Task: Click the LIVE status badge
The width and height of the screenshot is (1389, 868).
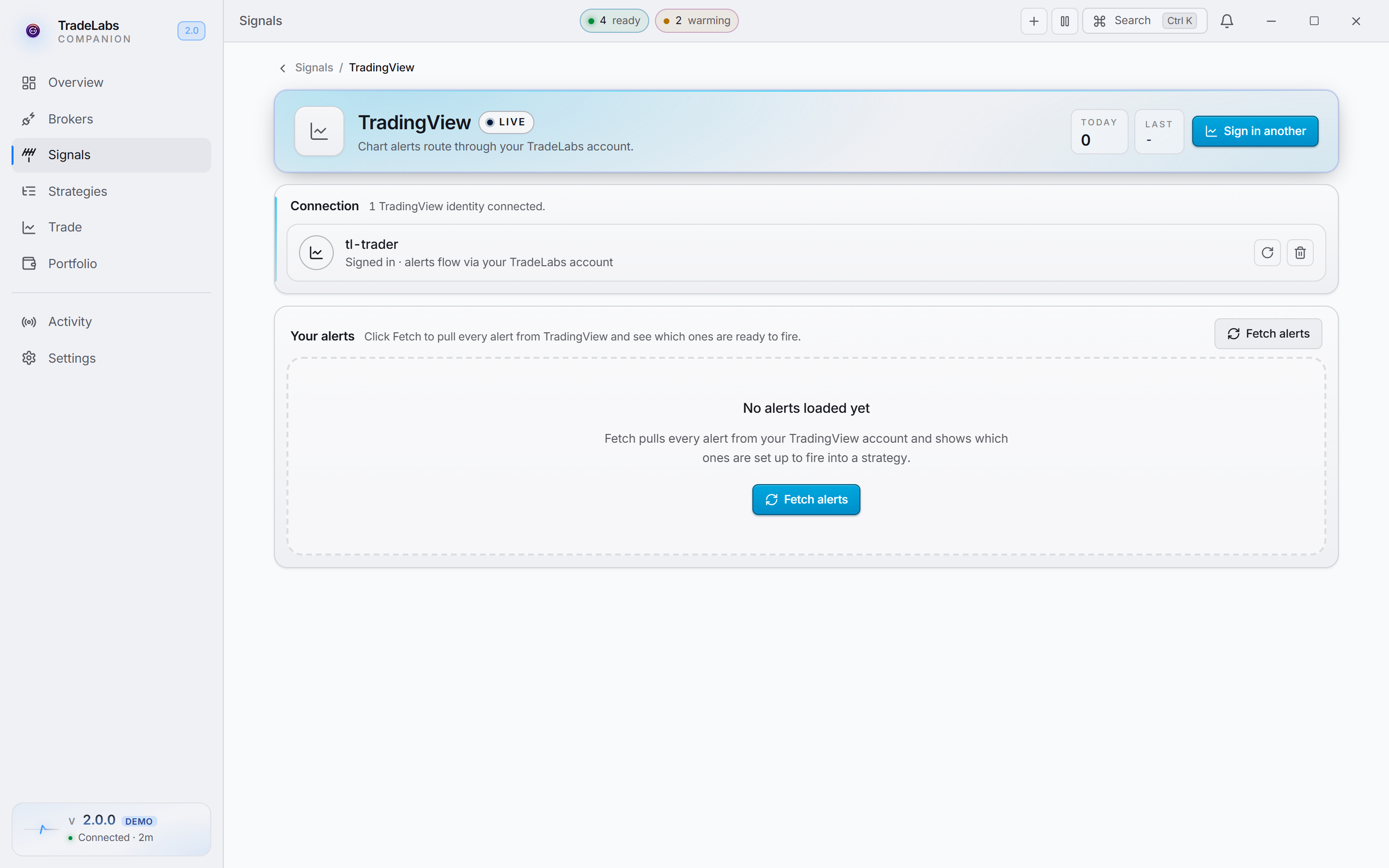Action: 506,122
